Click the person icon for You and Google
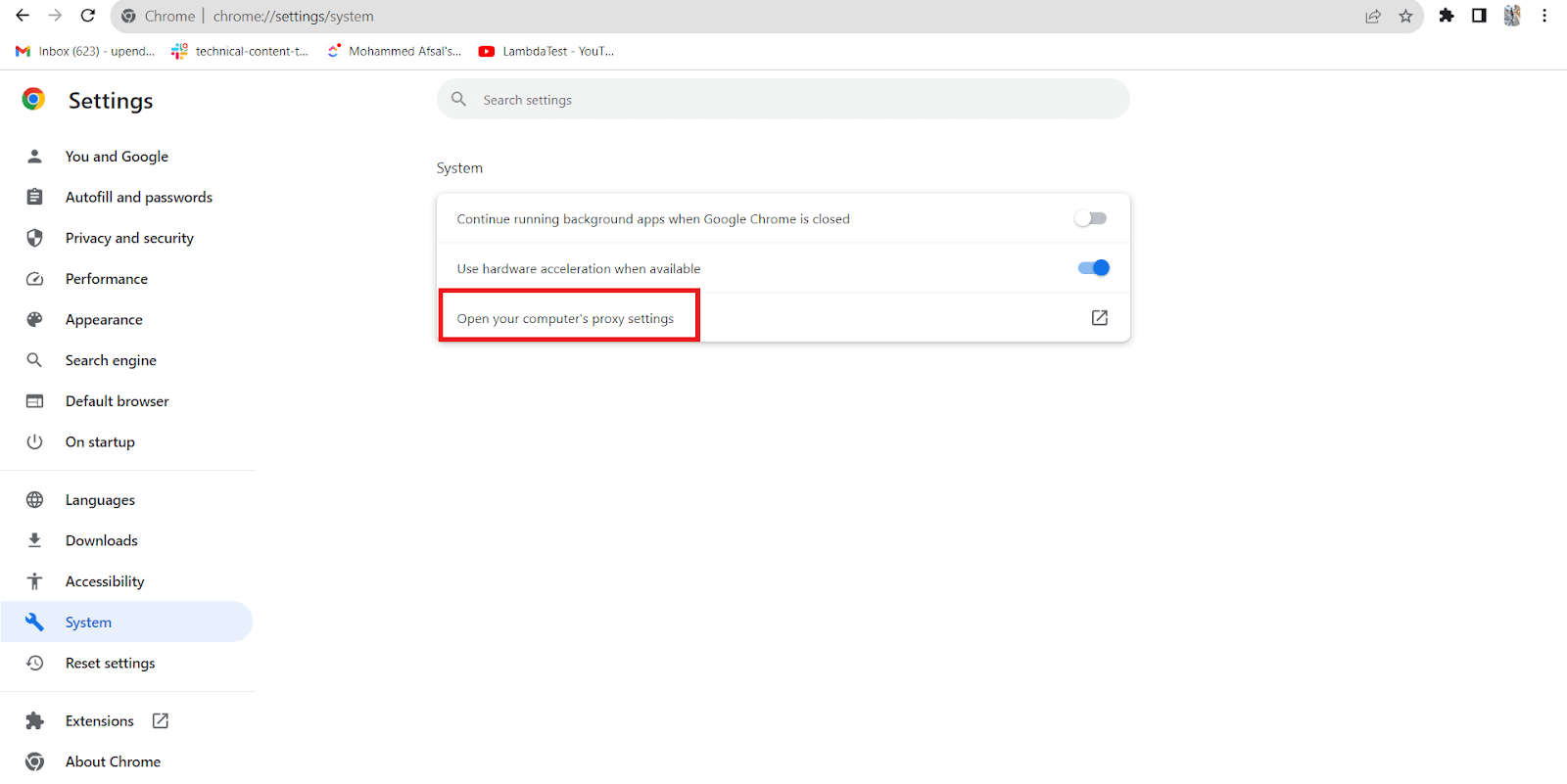Viewport: 1567px width, 784px height. tap(34, 156)
